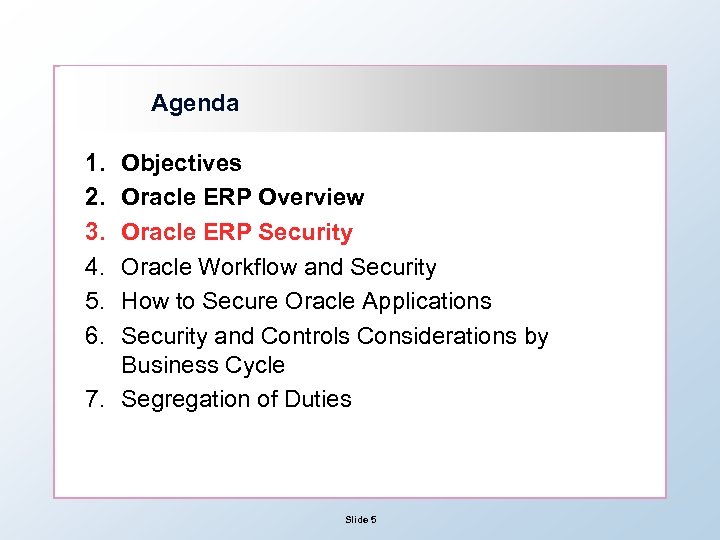This screenshot has width=720, height=540.
Task: Select the Agenda slide title
Action: point(195,103)
